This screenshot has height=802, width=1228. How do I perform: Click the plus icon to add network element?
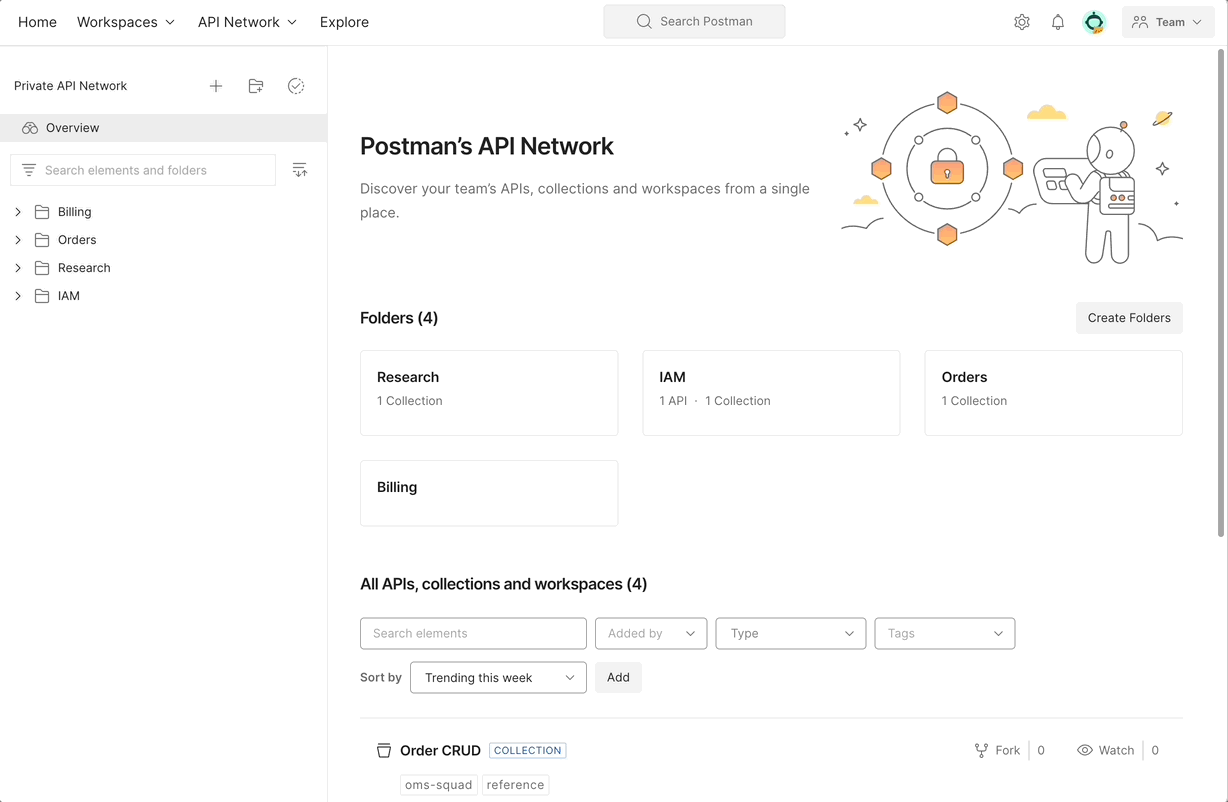(216, 86)
